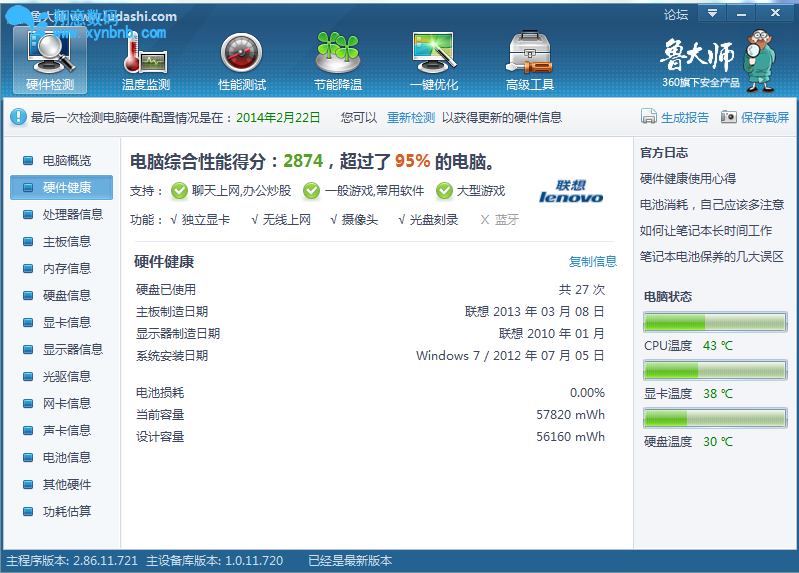The image size is (799, 573).
Task: Click the 复制信息 copy info link
Action: pos(593,262)
